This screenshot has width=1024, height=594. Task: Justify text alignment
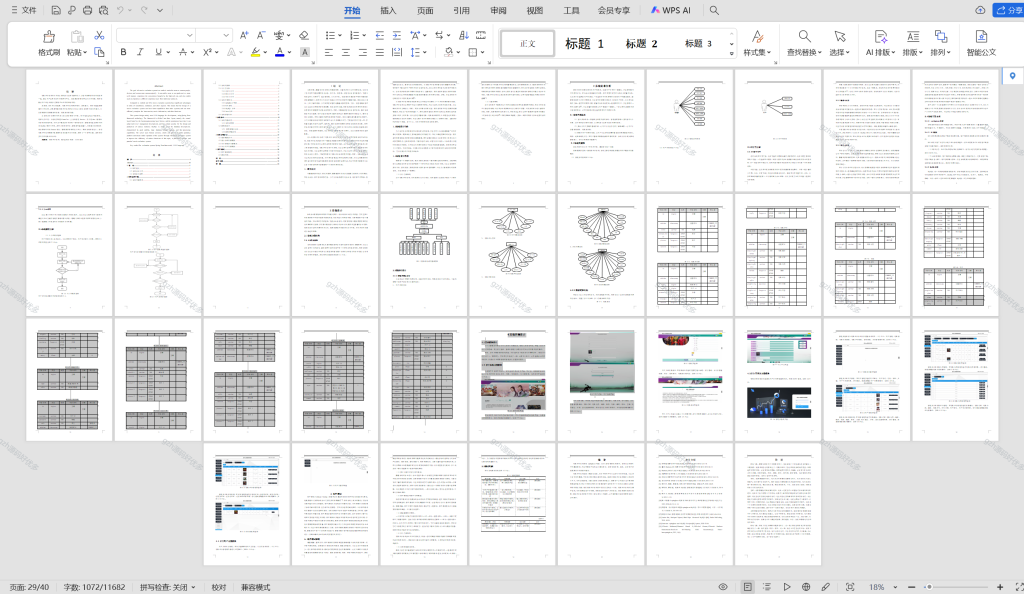point(379,52)
